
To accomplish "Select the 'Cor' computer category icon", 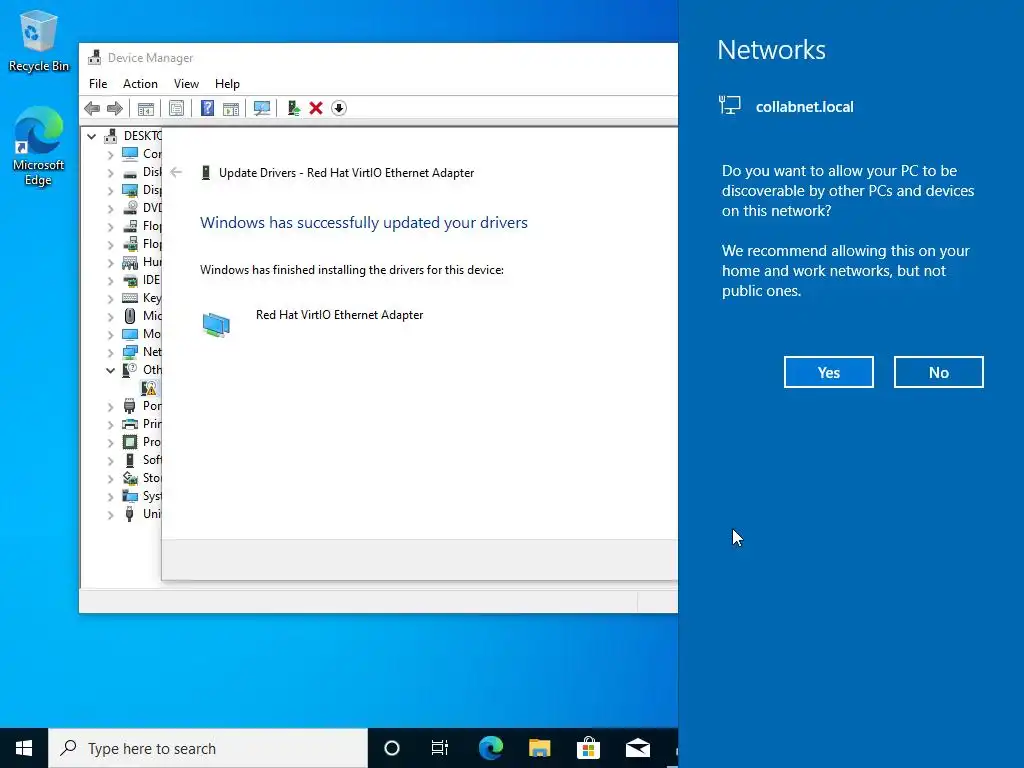I will [130, 154].
